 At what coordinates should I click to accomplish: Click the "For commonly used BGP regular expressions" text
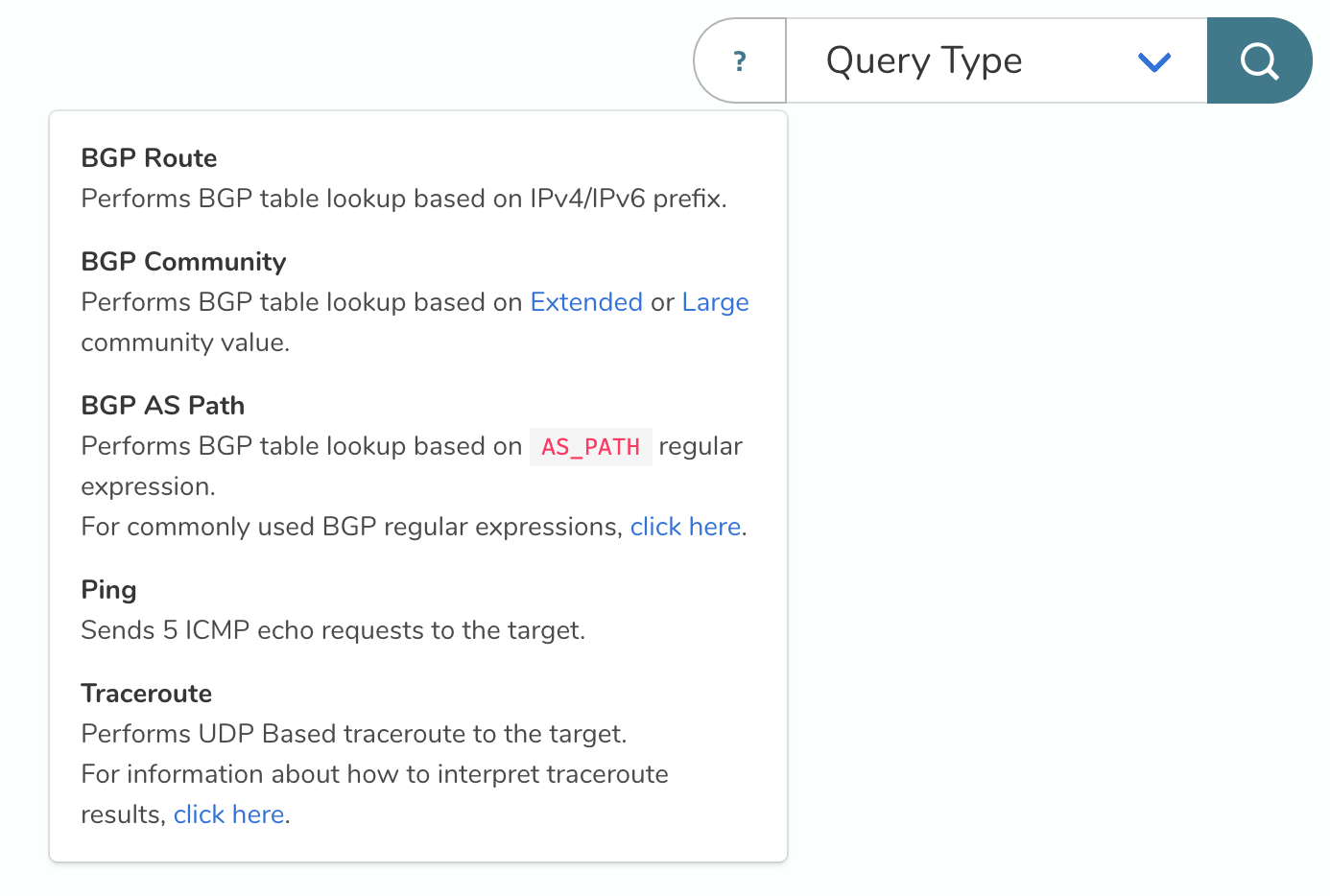[x=351, y=527]
